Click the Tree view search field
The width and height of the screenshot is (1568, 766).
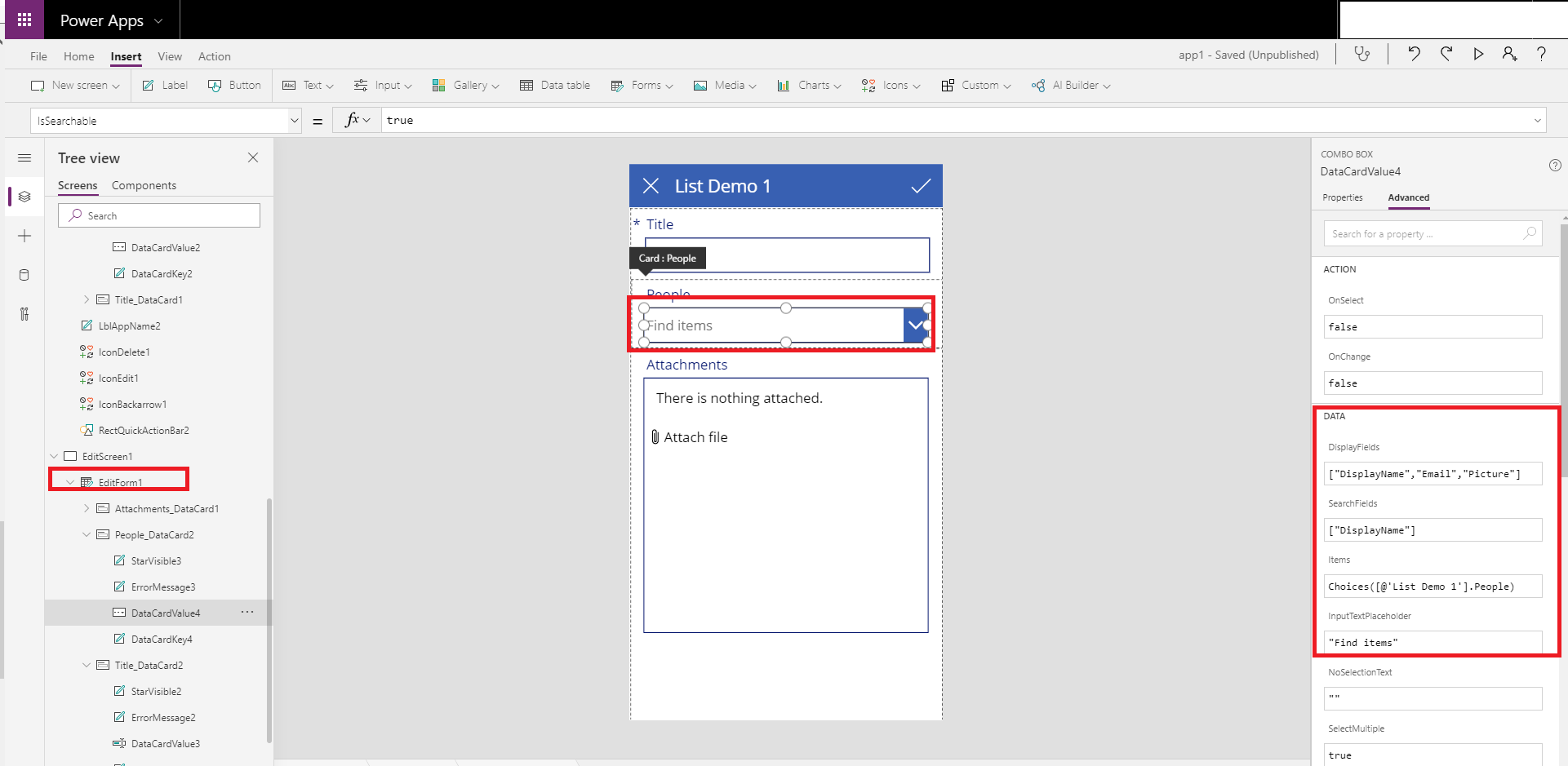(159, 215)
